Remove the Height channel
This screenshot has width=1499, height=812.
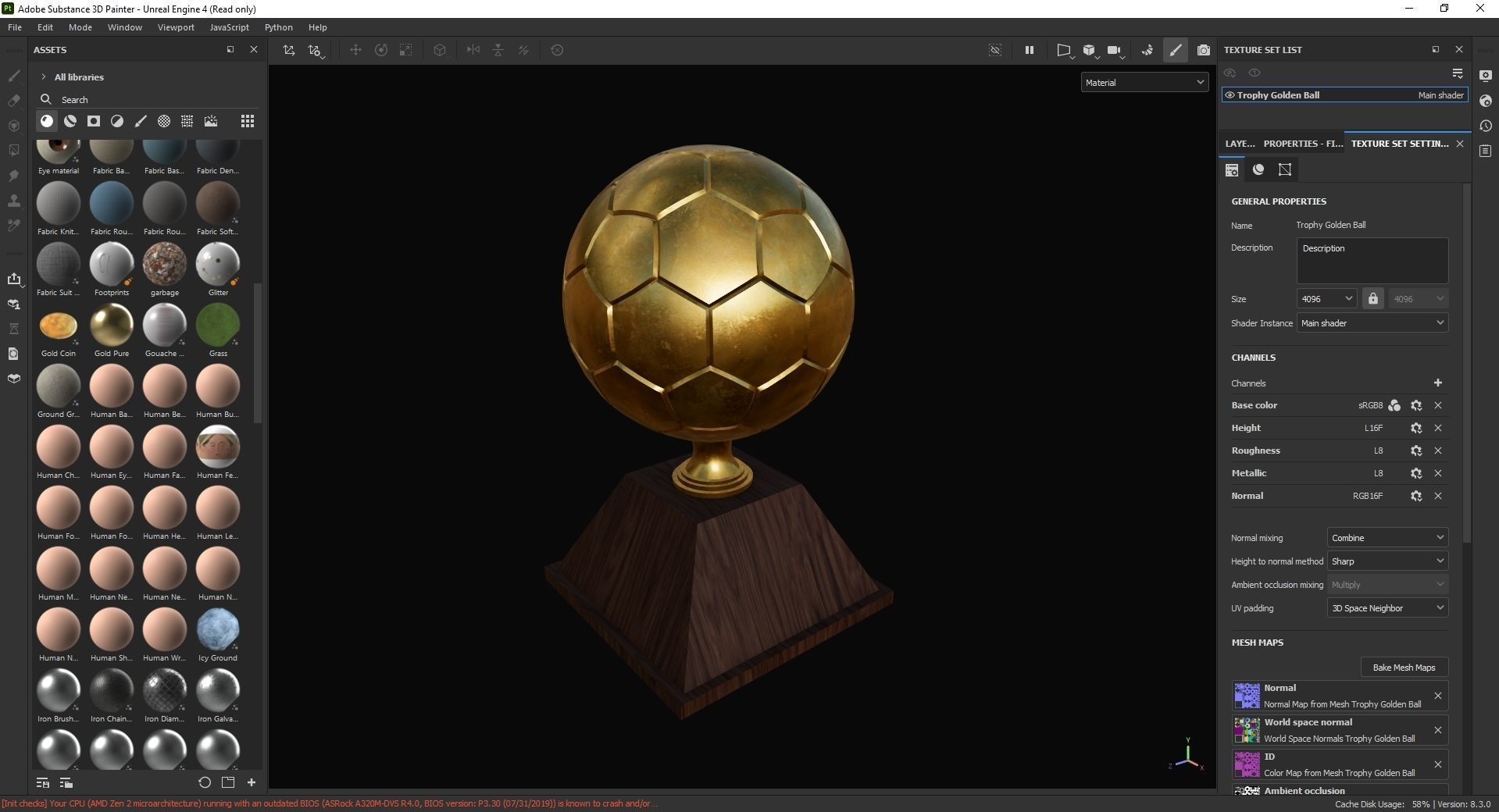pyautogui.click(x=1438, y=428)
